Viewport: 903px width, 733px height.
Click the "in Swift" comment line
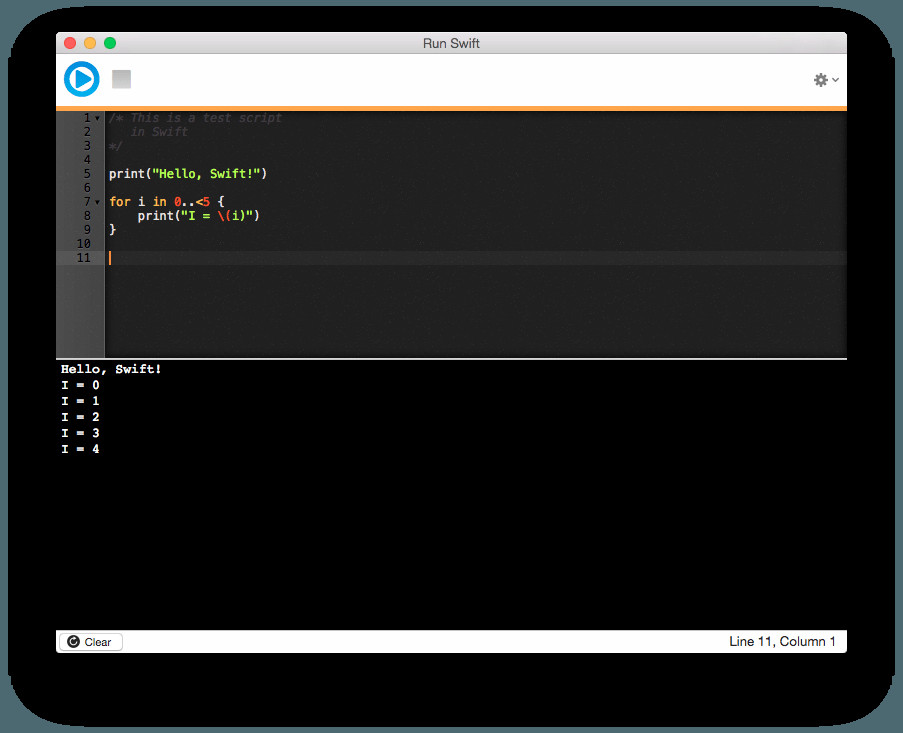(x=159, y=132)
